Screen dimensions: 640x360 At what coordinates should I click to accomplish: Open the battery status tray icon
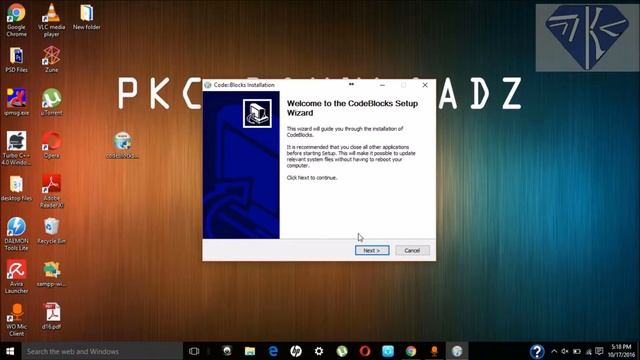pos(577,351)
